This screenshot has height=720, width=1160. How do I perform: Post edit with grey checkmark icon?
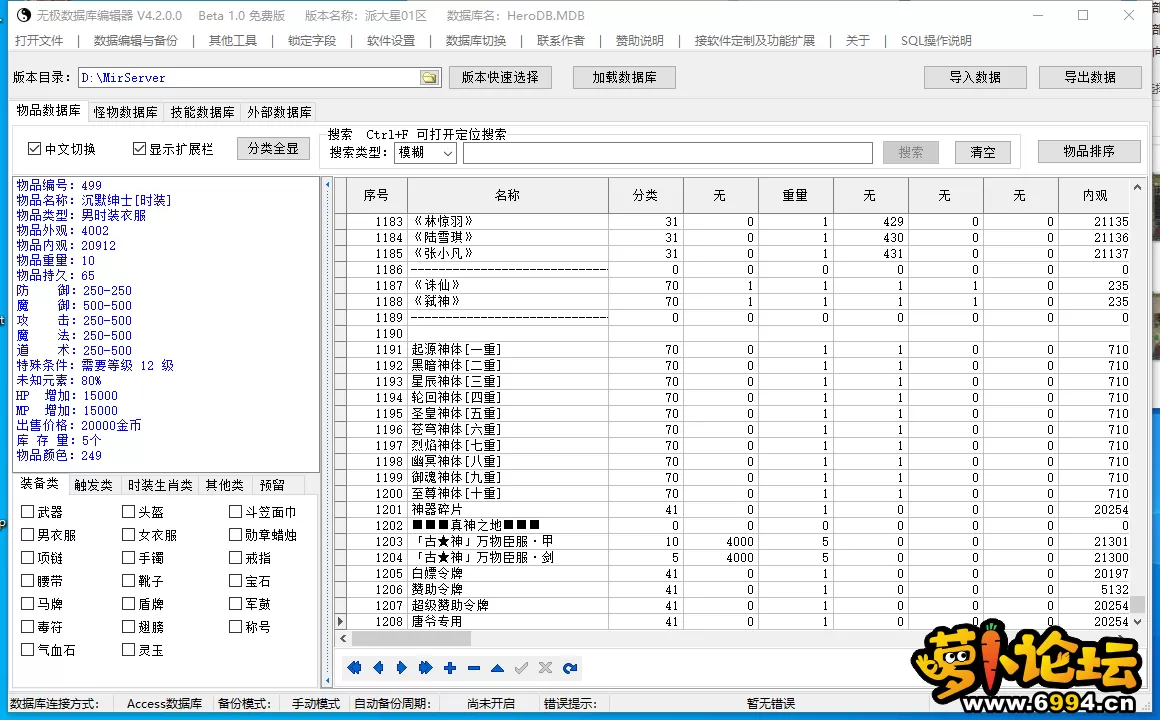(522, 668)
